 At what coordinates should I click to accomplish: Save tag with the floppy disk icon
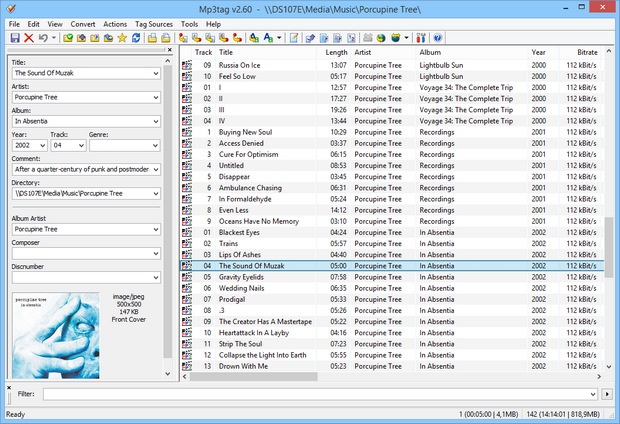coord(15,38)
